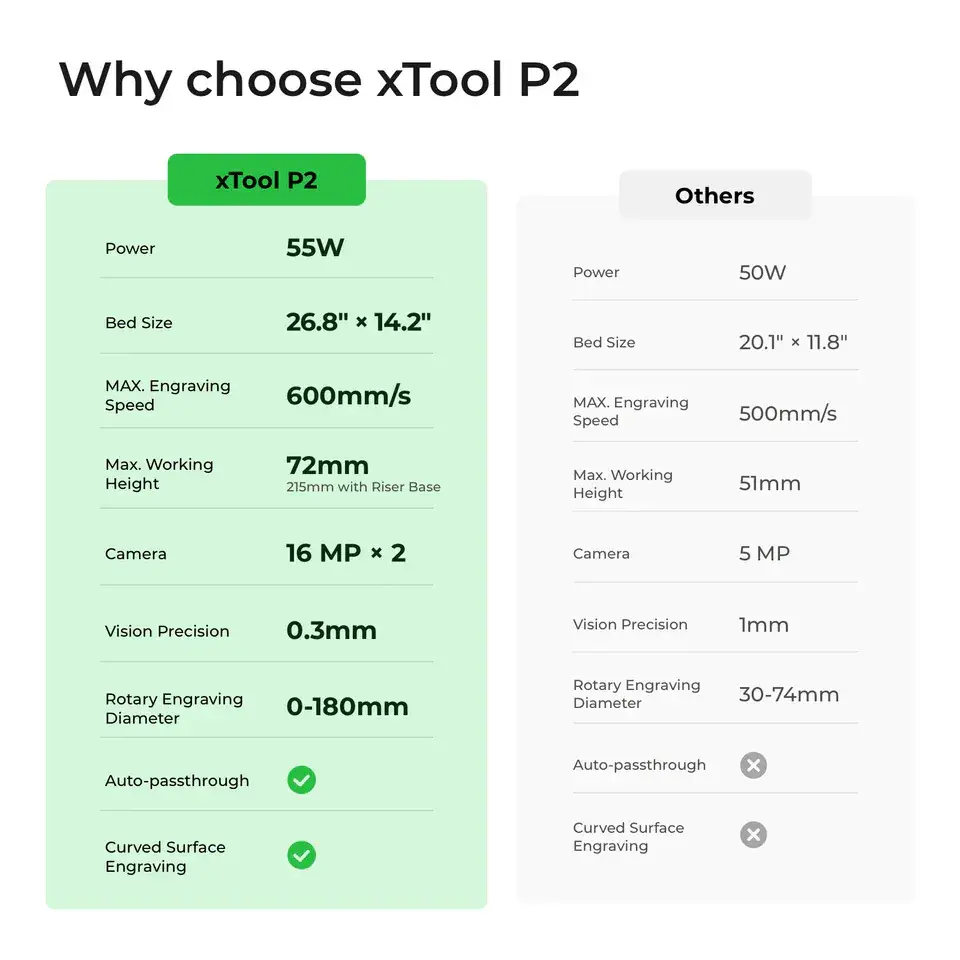Click the Others 30-74mm rotary diameter value
This screenshot has width=960, height=960.
coord(788,694)
